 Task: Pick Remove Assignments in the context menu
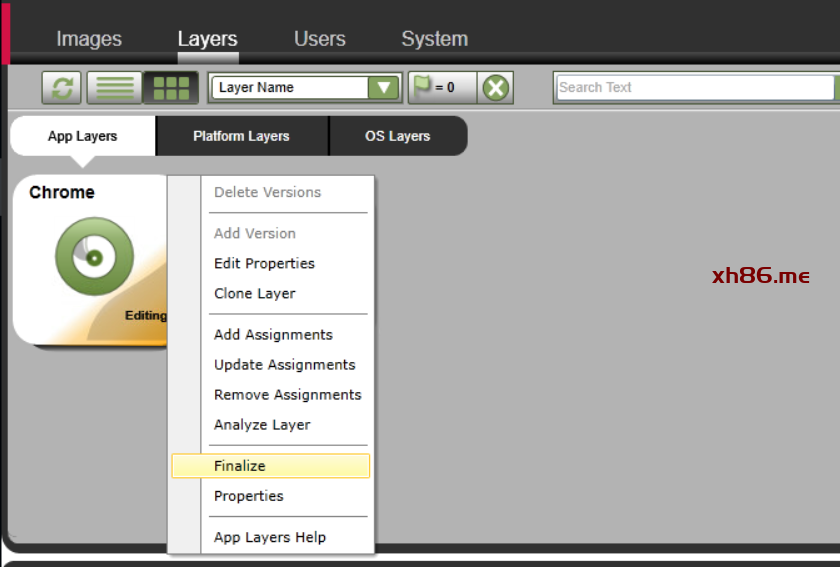point(287,395)
